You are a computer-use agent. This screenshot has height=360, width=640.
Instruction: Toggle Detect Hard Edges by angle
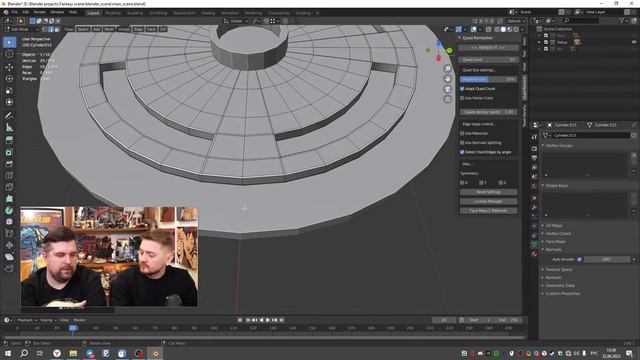point(462,152)
